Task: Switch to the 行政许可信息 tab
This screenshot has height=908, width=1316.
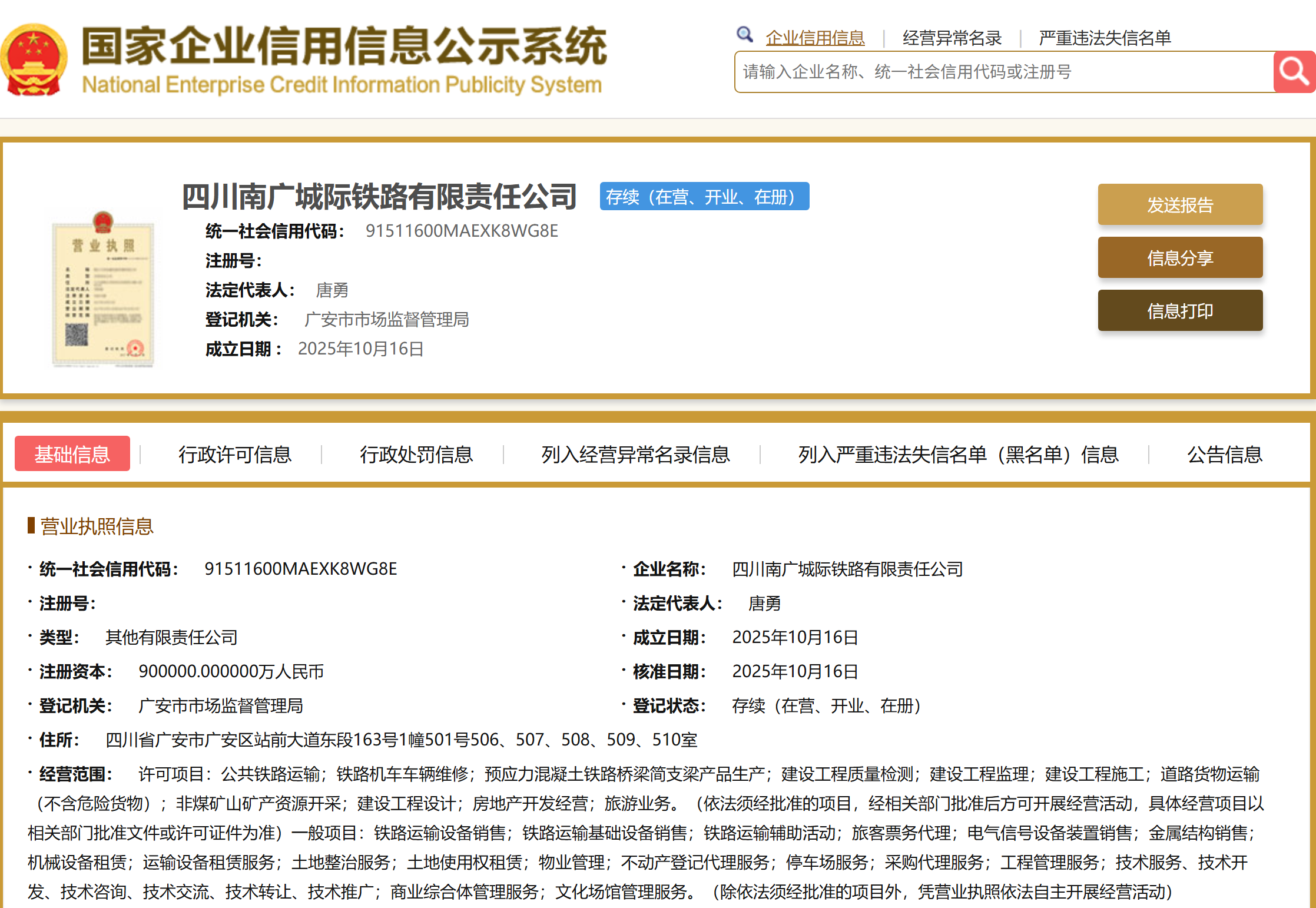Action: 236,454
